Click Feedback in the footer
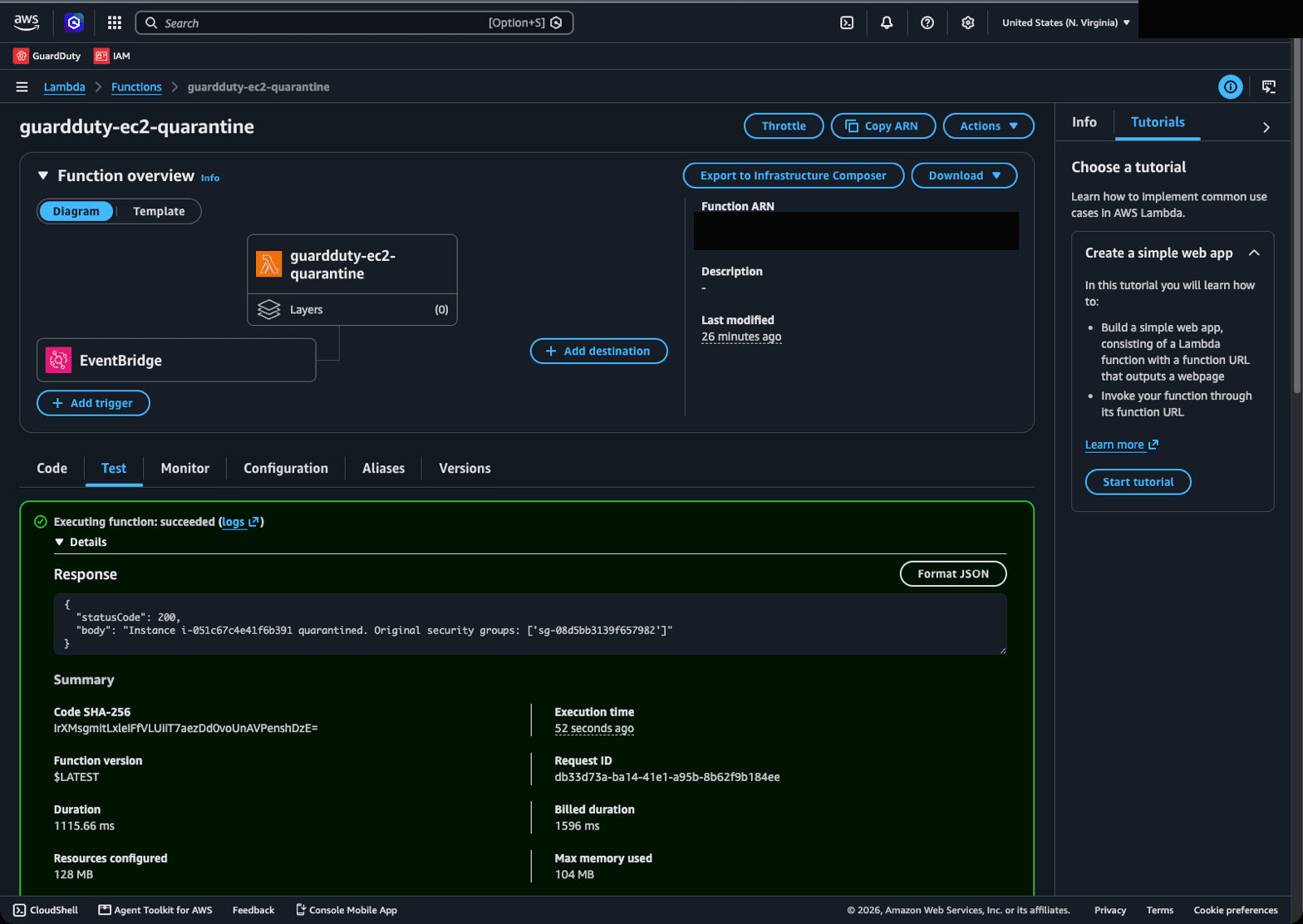Screen dimensions: 1303x924 pos(253,910)
